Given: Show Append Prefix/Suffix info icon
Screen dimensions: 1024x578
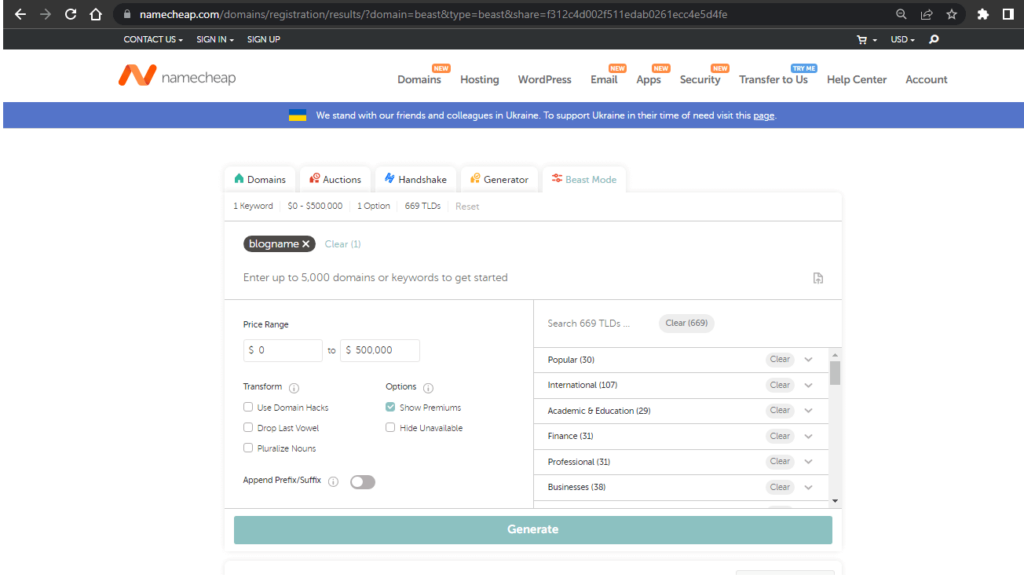Looking at the screenshot, I should tap(333, 482).
